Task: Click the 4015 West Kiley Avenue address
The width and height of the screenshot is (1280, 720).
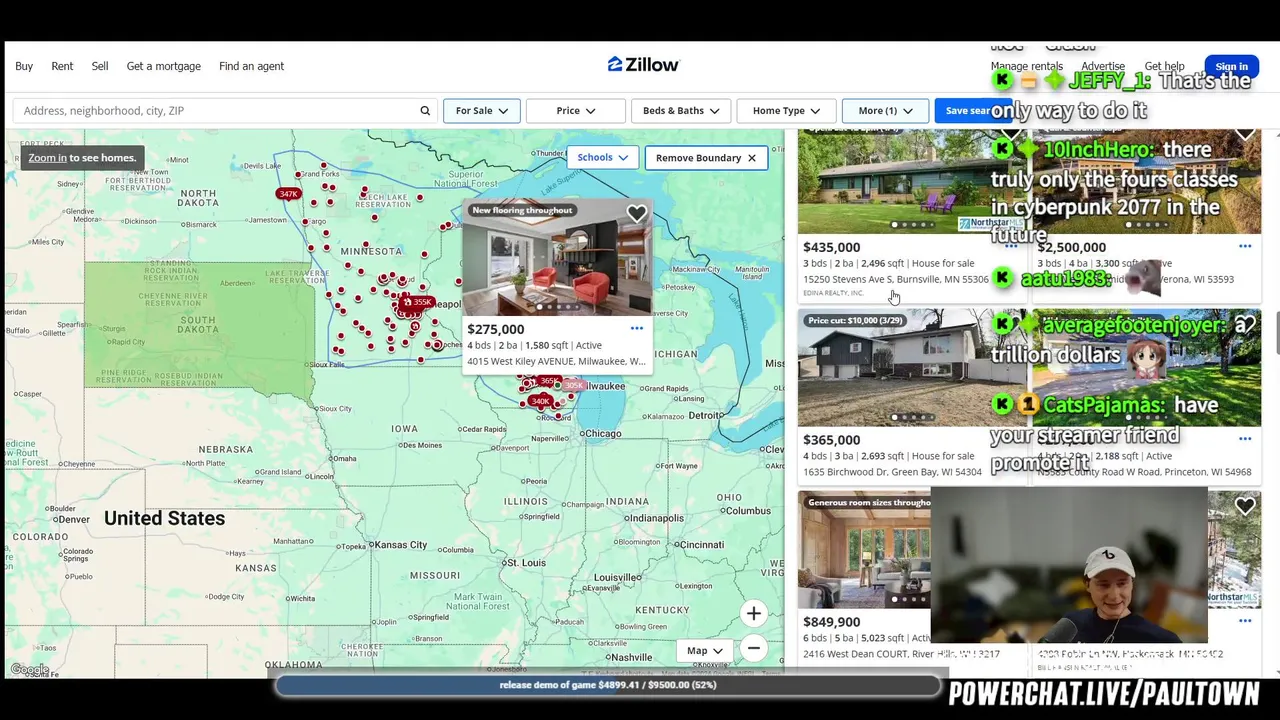Action: tap(556, 361)
